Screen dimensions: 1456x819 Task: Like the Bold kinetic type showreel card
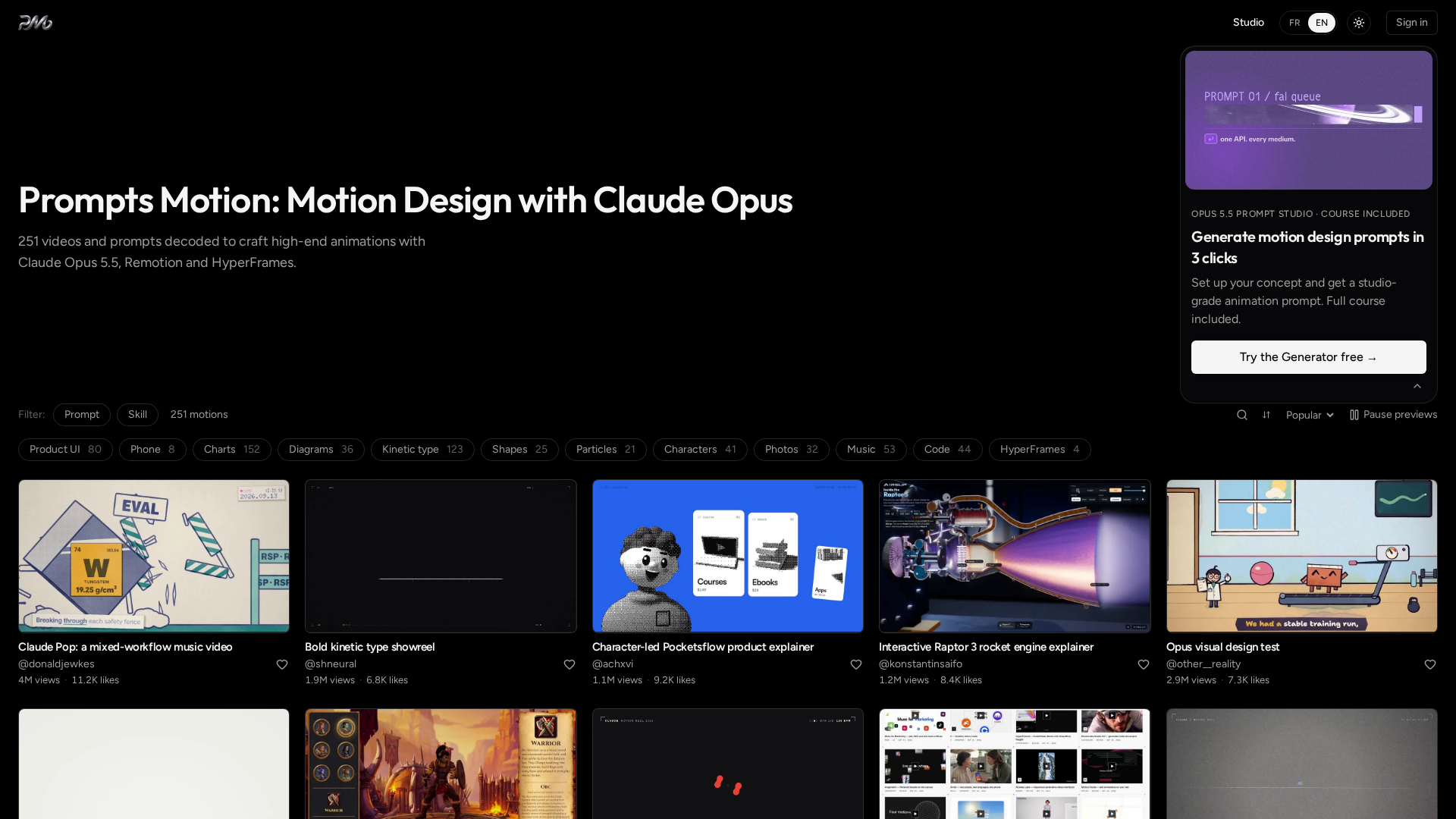point(570,664)
